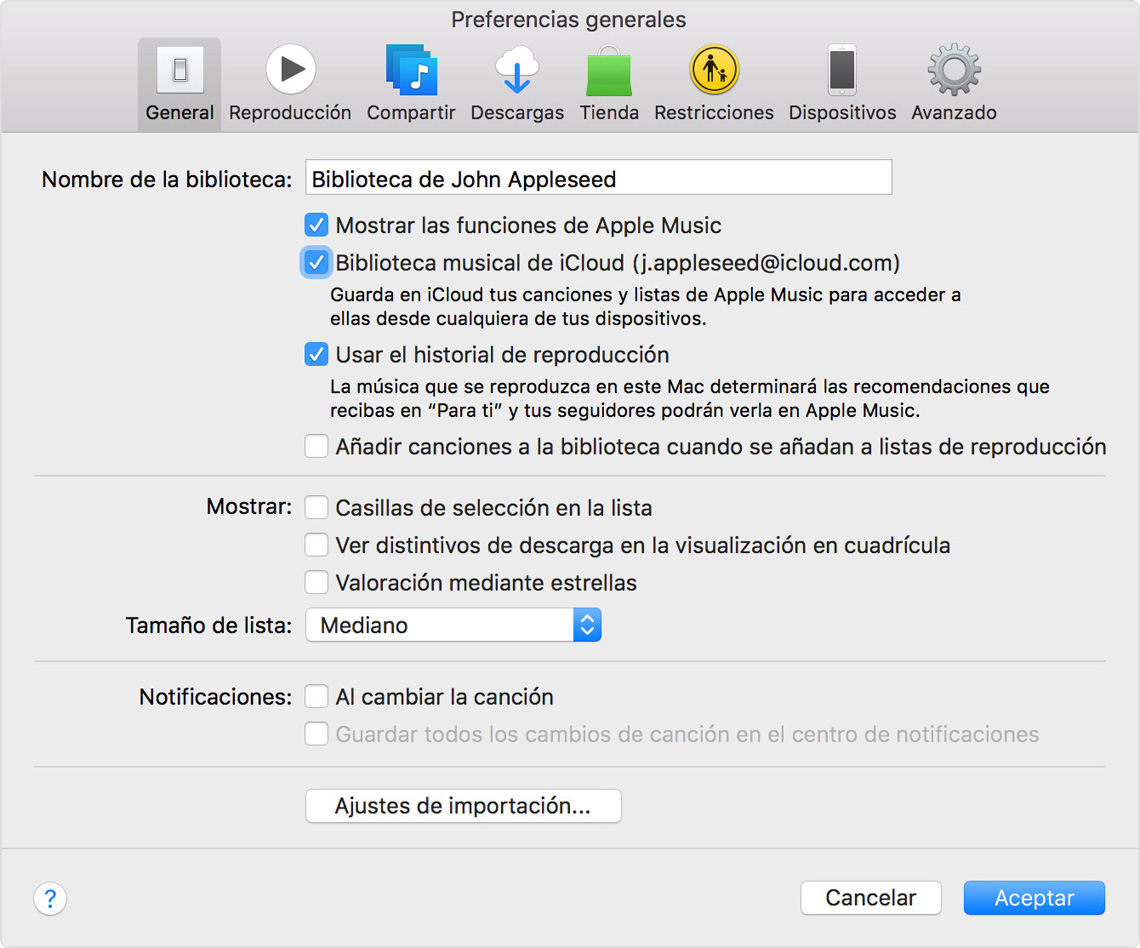The image size is (1140, 948).
Task: Confirm with the Aceptar button
Action: point(1034,899)
